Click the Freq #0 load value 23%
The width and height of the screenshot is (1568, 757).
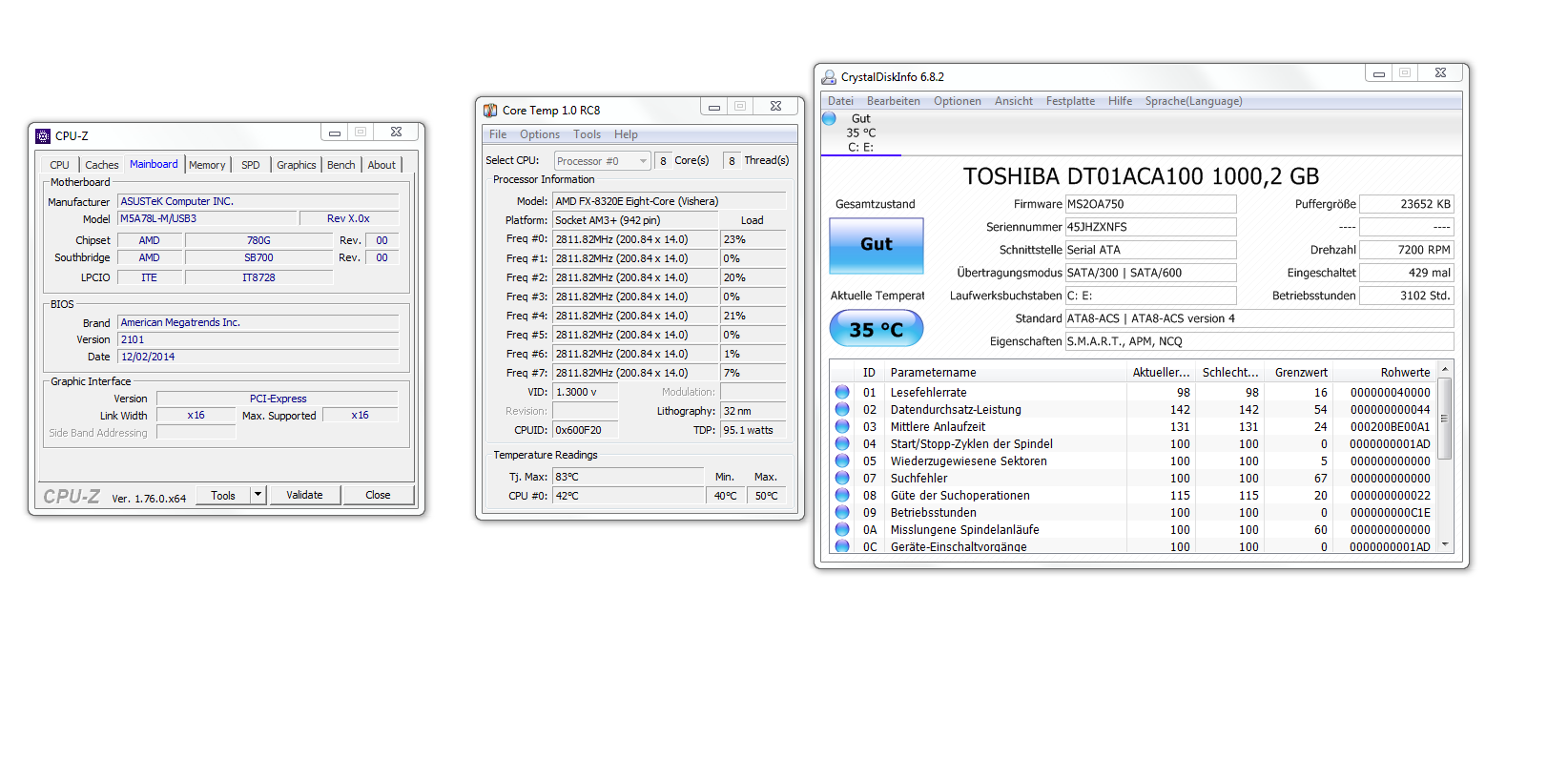click(x=753, y=239)
